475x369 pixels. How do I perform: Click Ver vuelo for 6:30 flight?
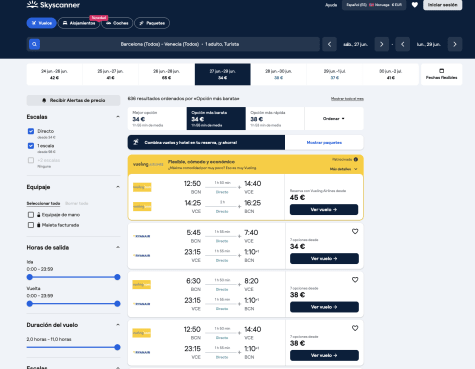[324, 307]
